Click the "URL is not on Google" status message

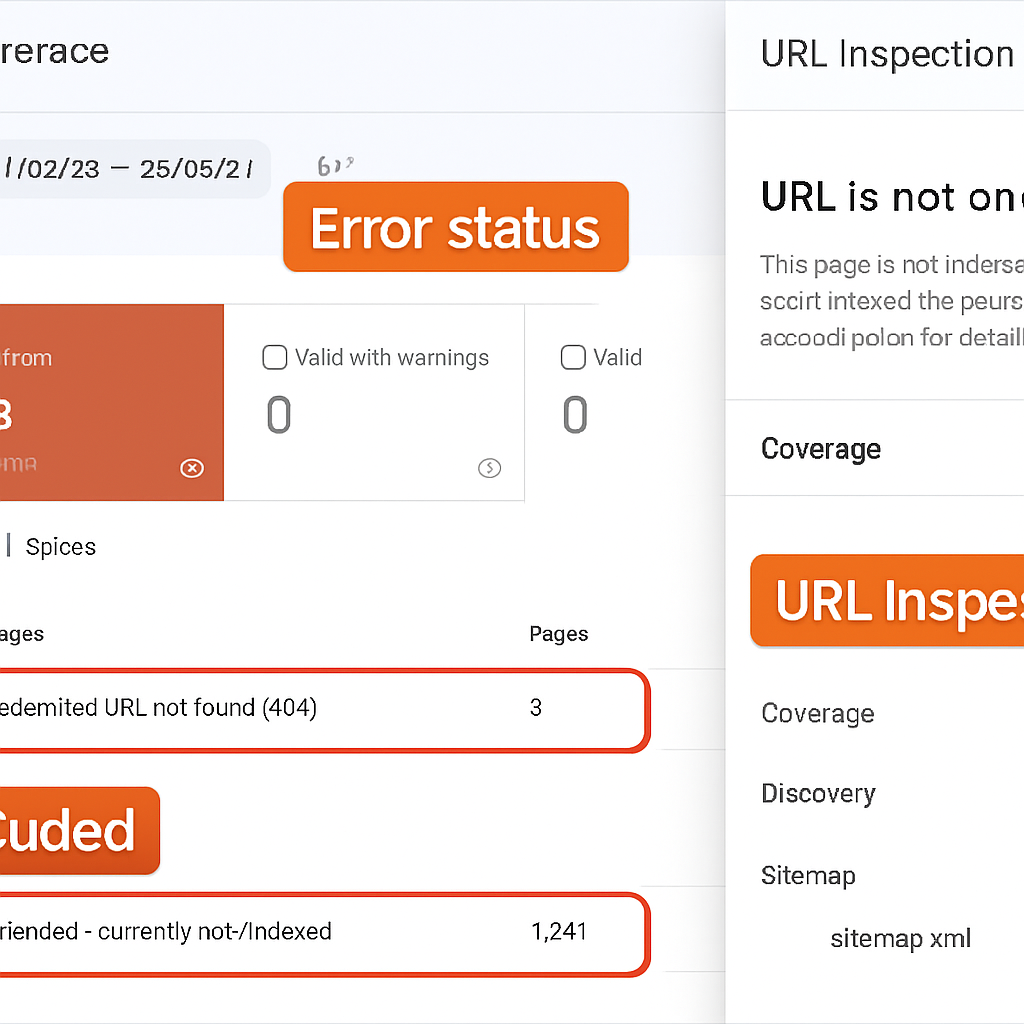[x=890, y=197]
